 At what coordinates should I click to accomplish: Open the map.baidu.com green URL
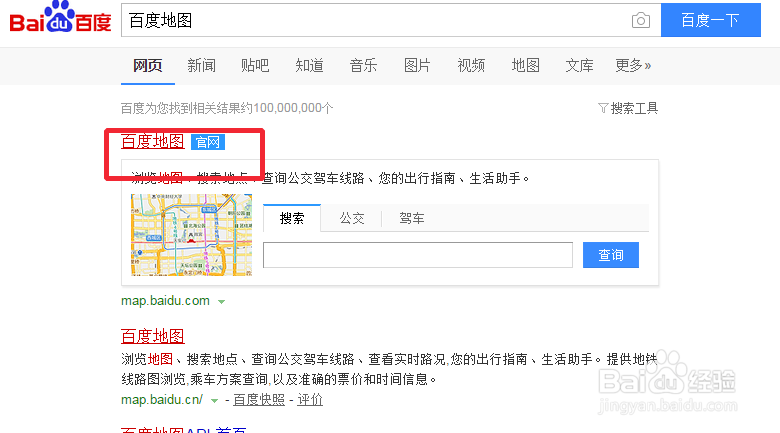coord(165,301)
